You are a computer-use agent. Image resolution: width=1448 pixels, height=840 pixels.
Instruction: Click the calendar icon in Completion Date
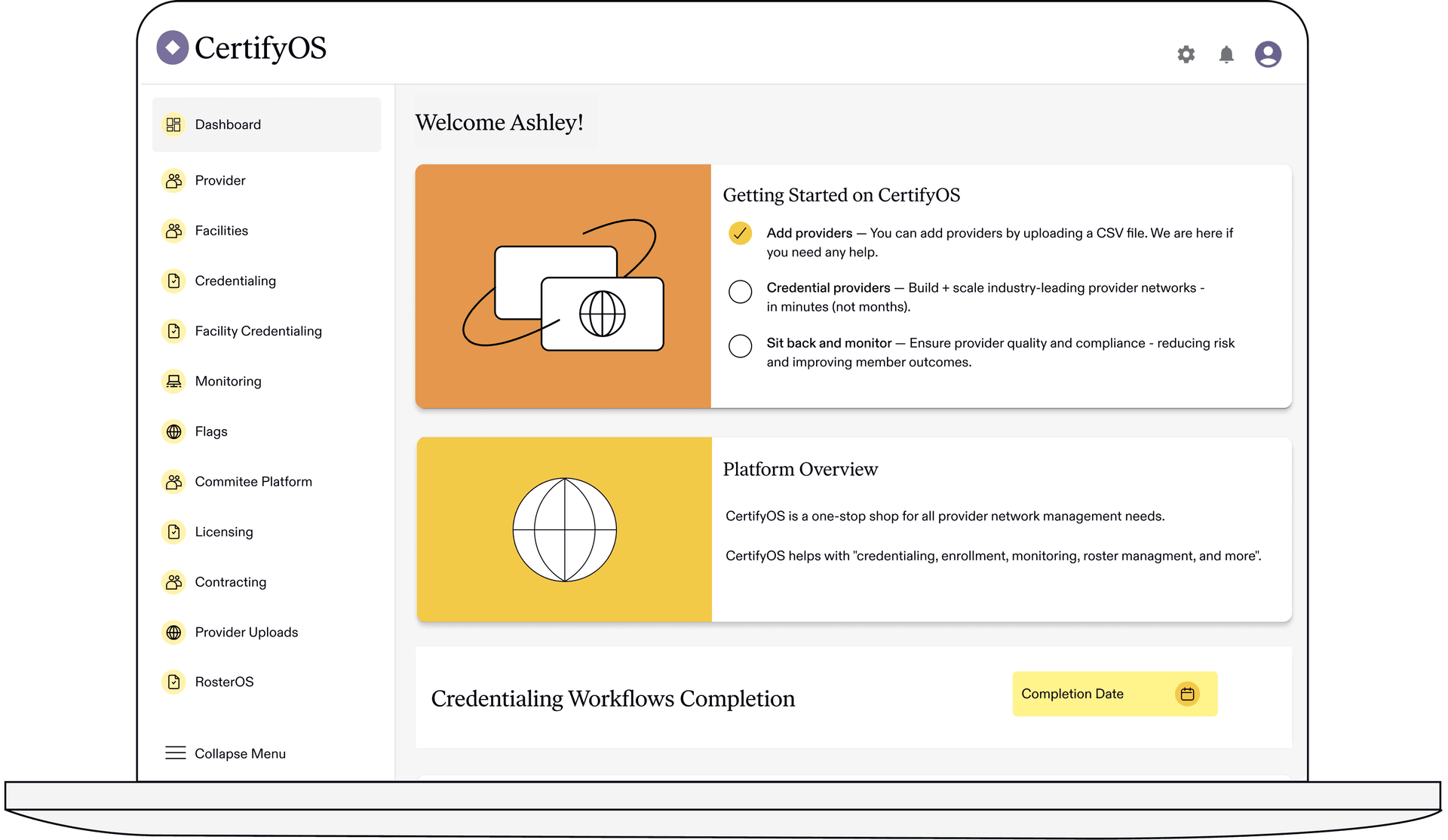[x=1188, y=694]
